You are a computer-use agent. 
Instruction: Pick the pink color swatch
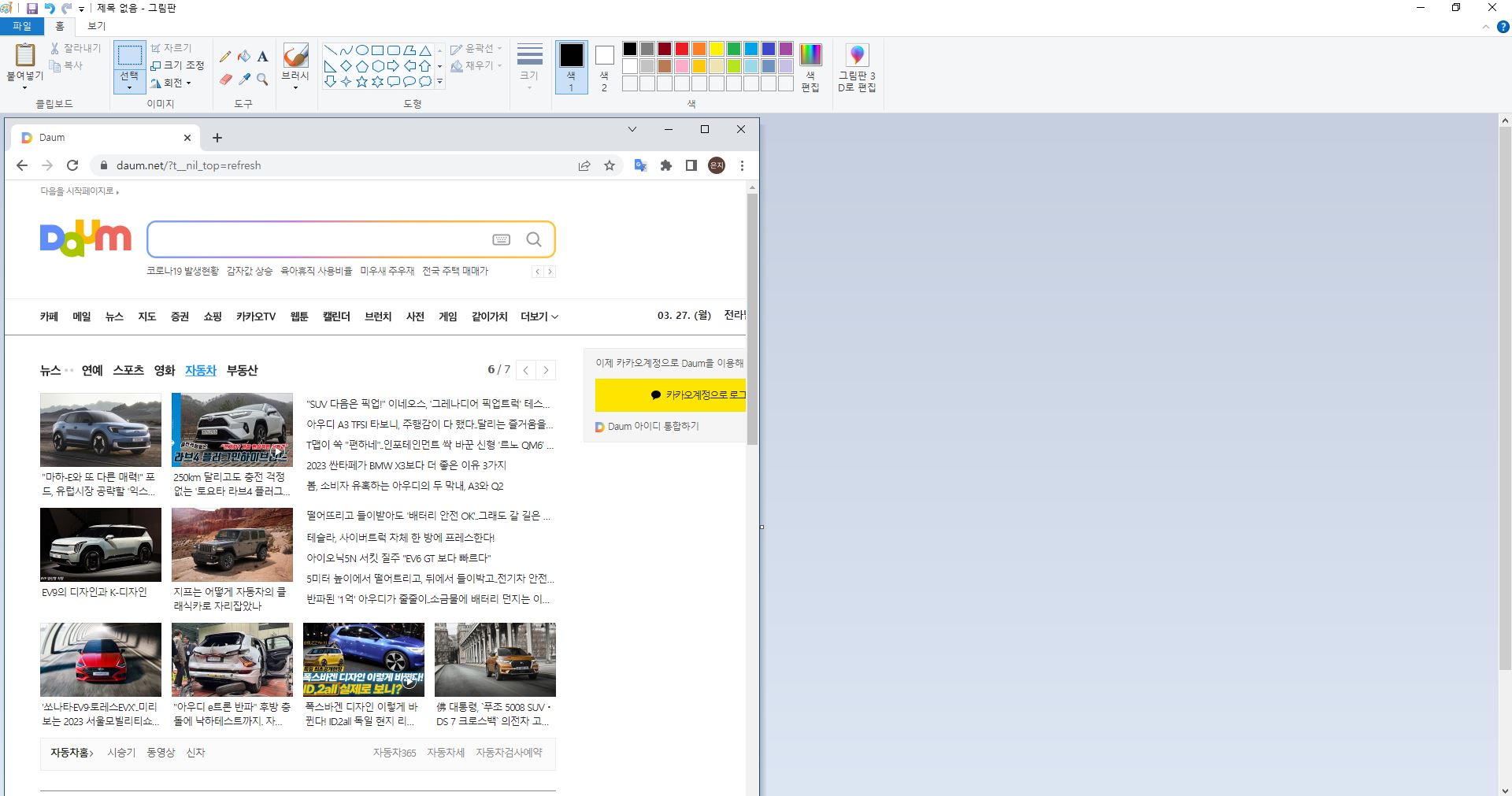click(x=682, y=66)
